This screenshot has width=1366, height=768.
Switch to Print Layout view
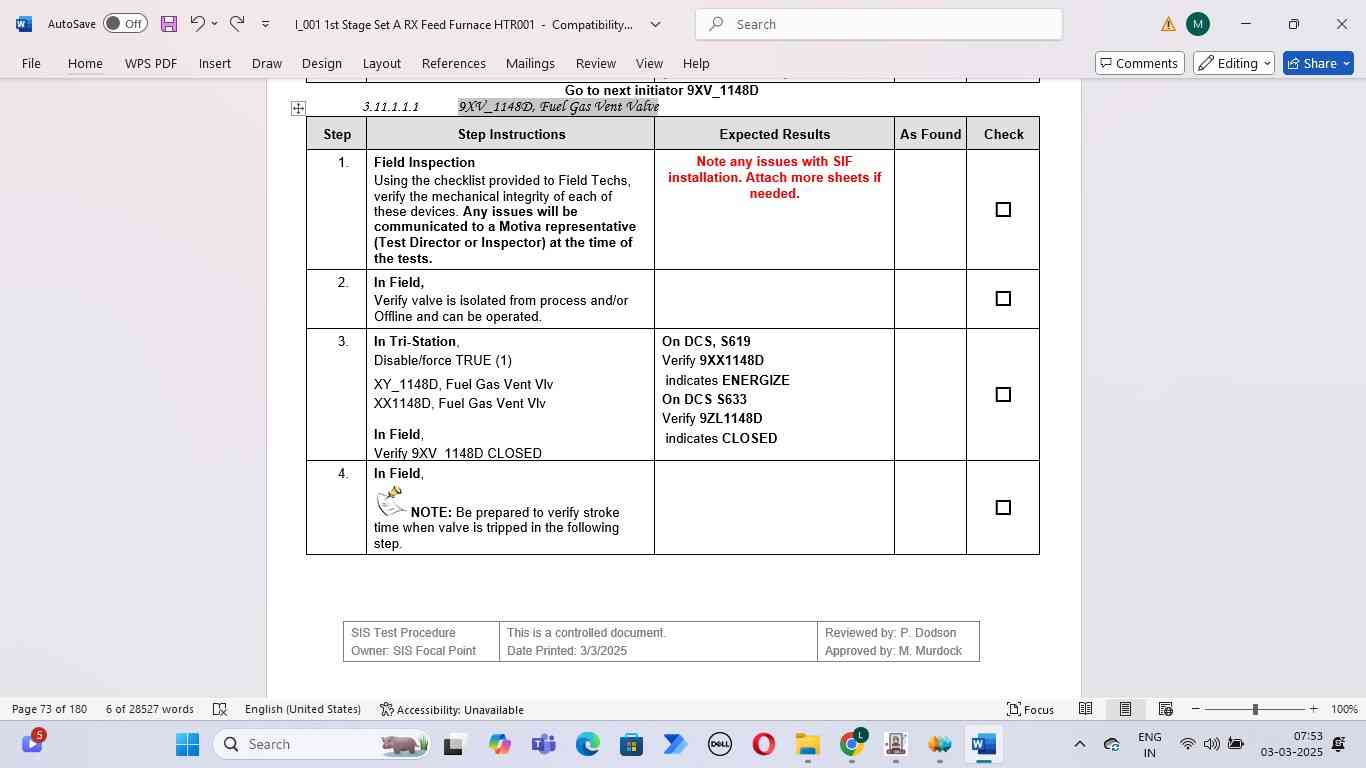[x=1125, y=709]
